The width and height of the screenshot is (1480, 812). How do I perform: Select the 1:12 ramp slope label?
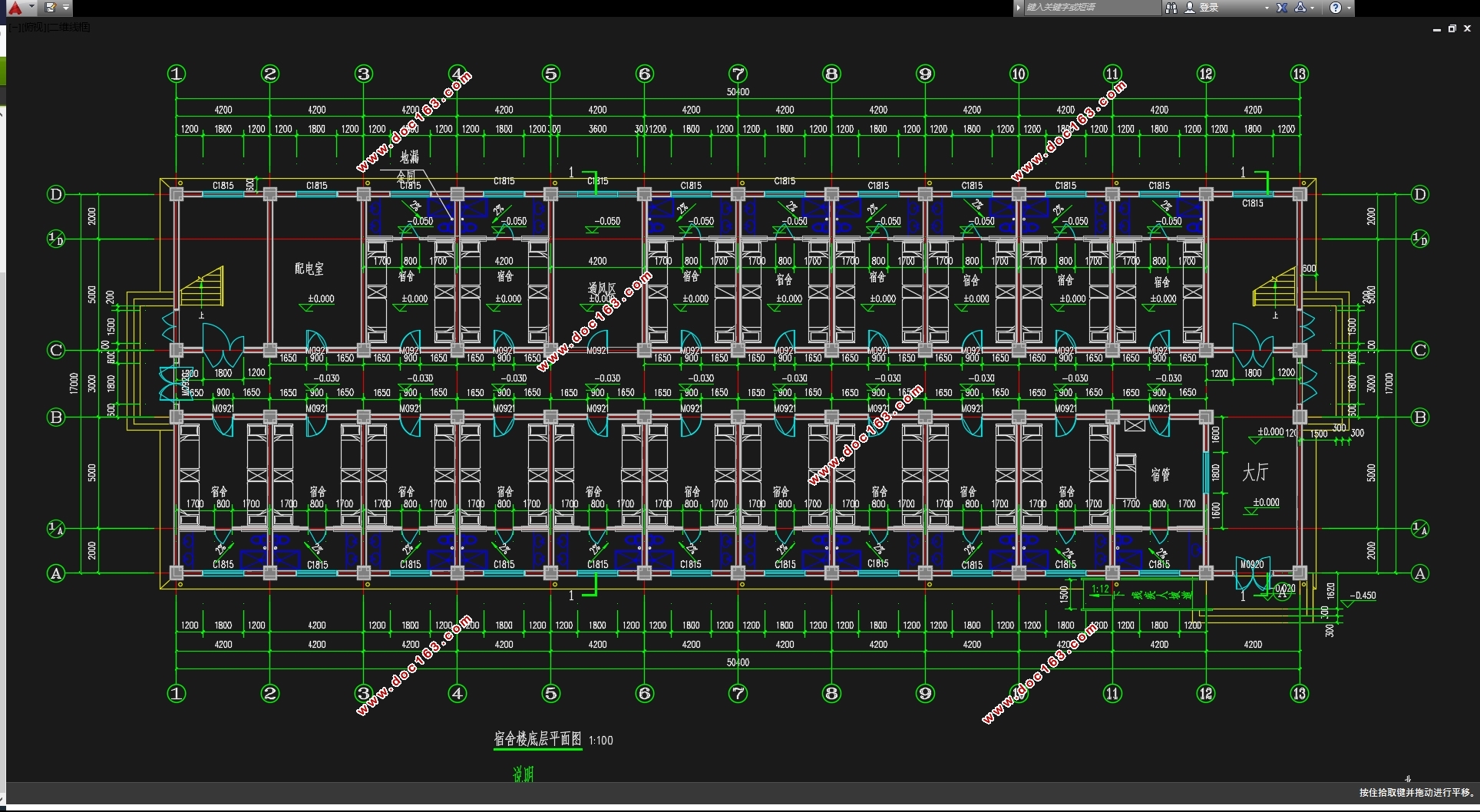click(1100, 589)
